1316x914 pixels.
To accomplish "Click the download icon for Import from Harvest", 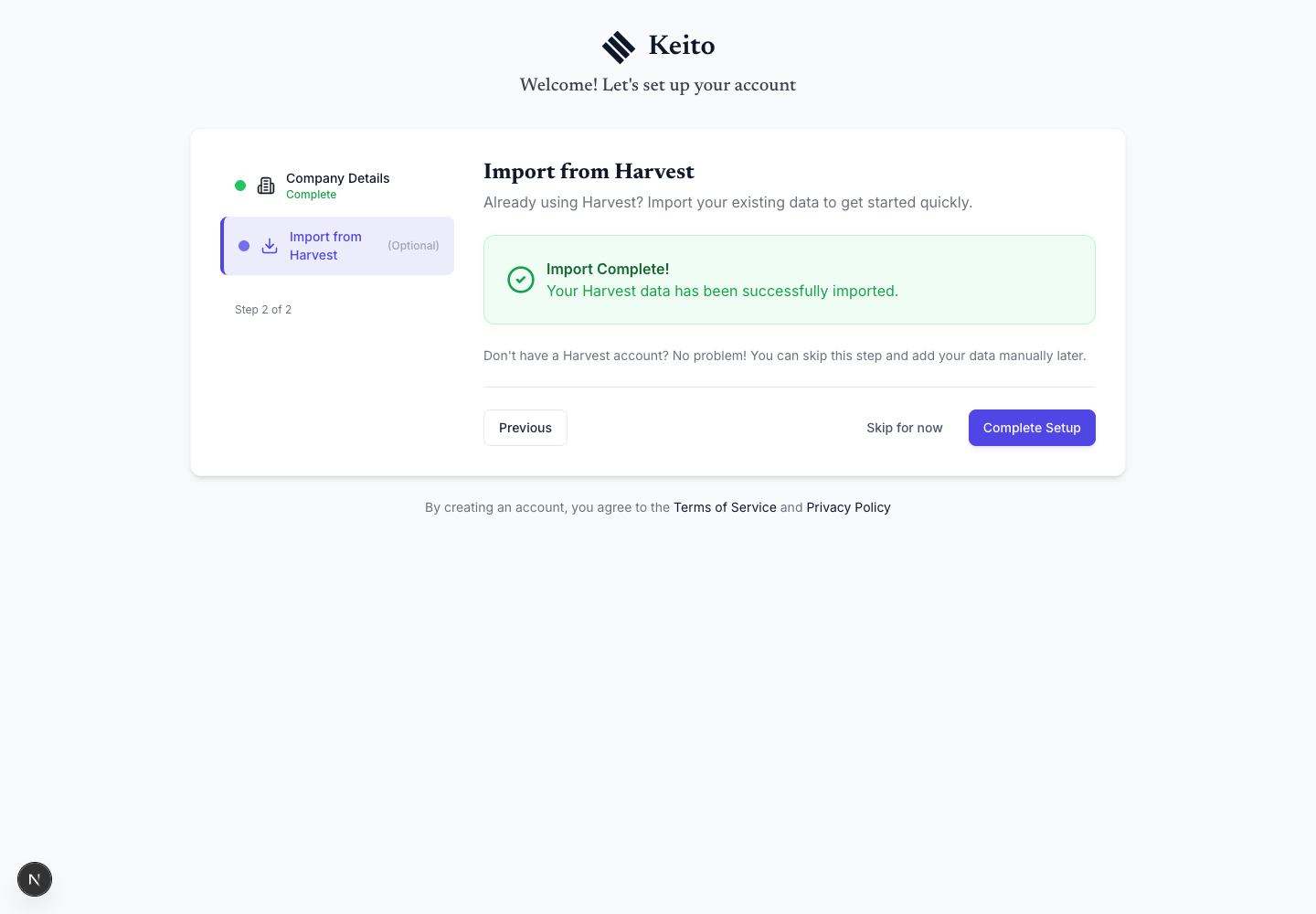I will (270, 246).
